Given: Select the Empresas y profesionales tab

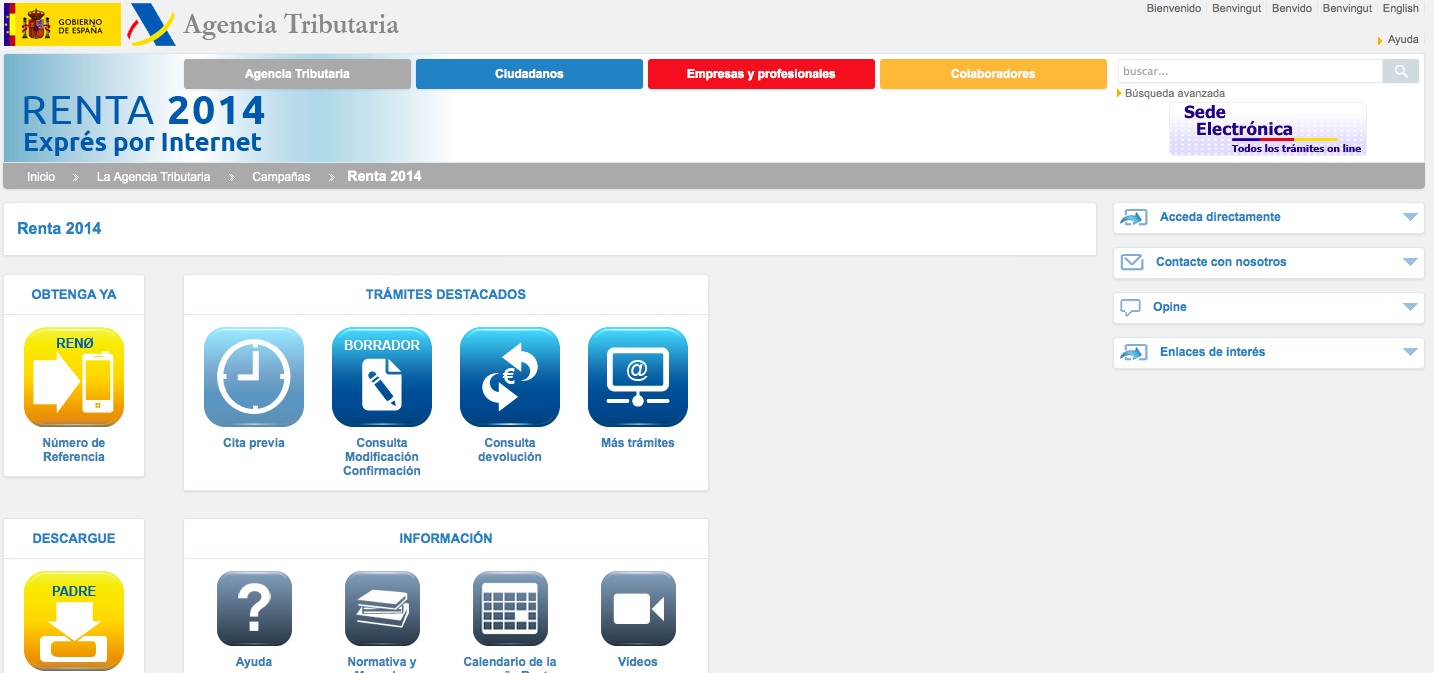Looking at the screenshot, I should pos(761,74).
